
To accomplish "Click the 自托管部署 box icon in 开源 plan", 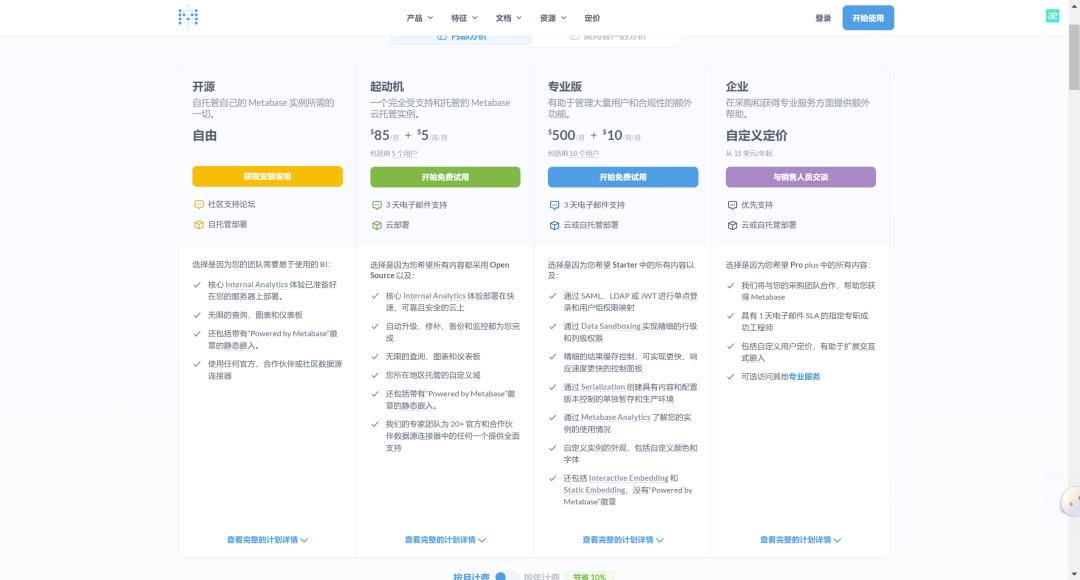I will [x=198, y=225].
